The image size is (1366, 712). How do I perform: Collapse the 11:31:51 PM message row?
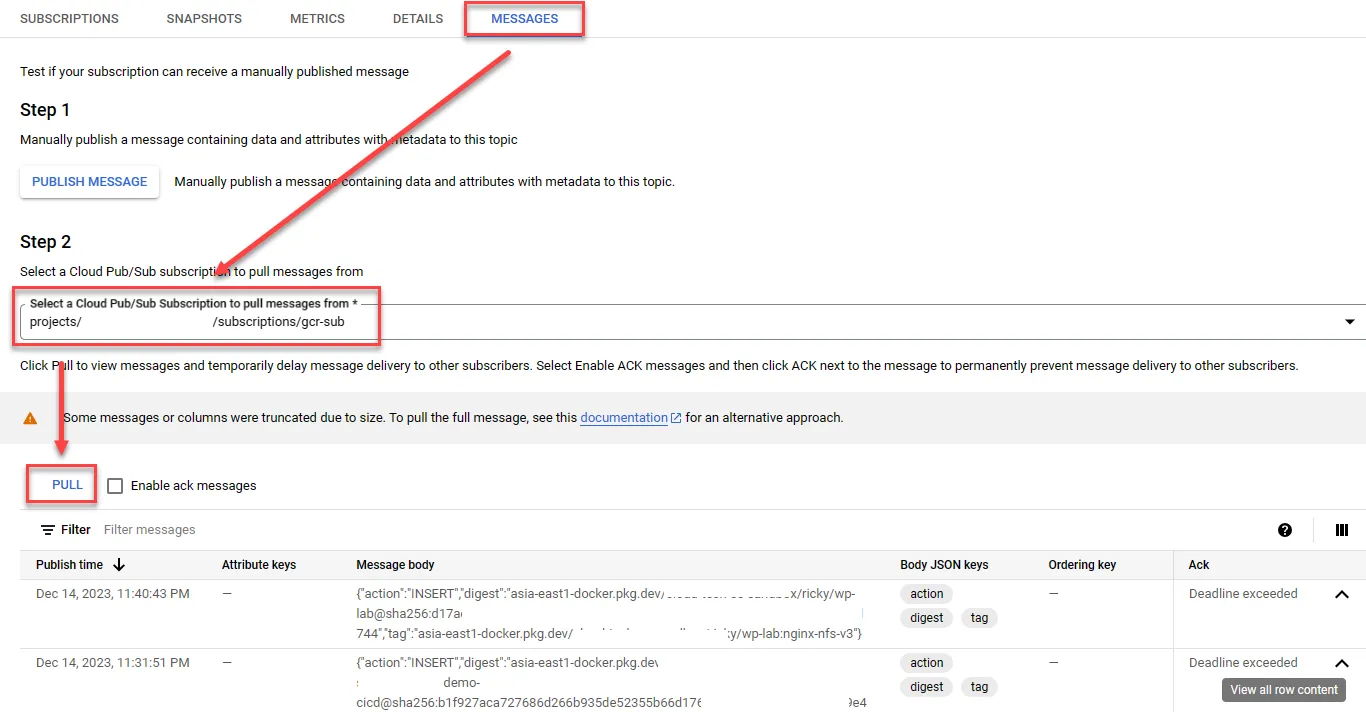(1342, 663)
